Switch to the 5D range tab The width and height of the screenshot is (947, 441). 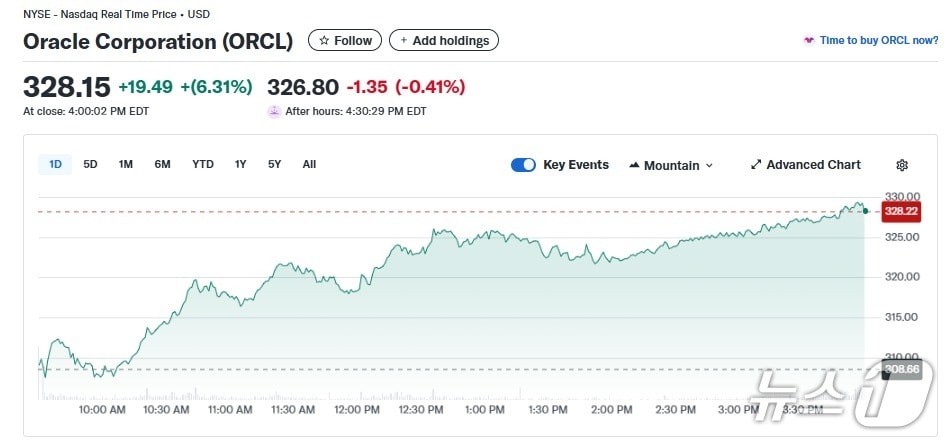coord(90,164)
